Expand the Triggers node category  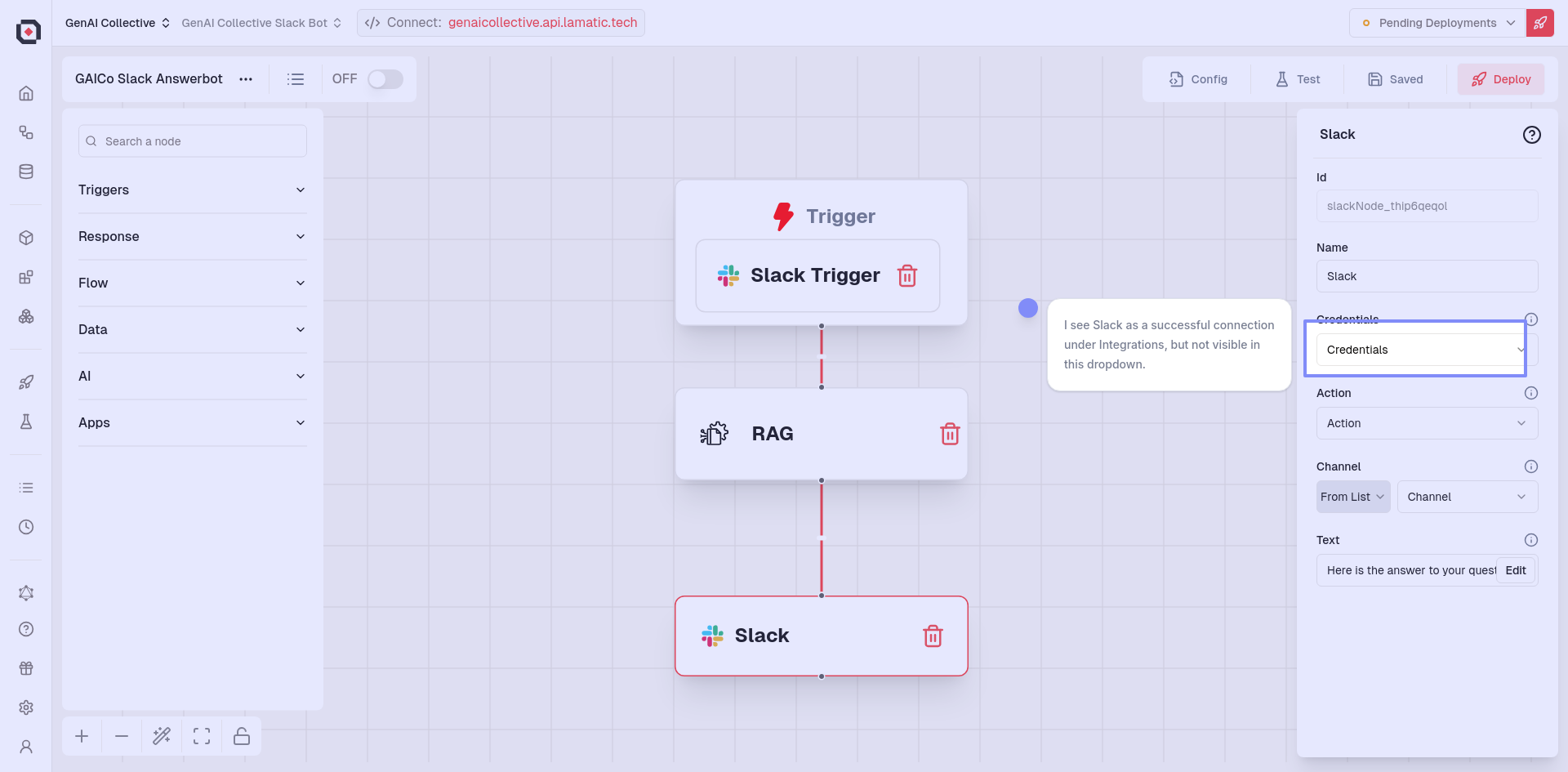192,190
